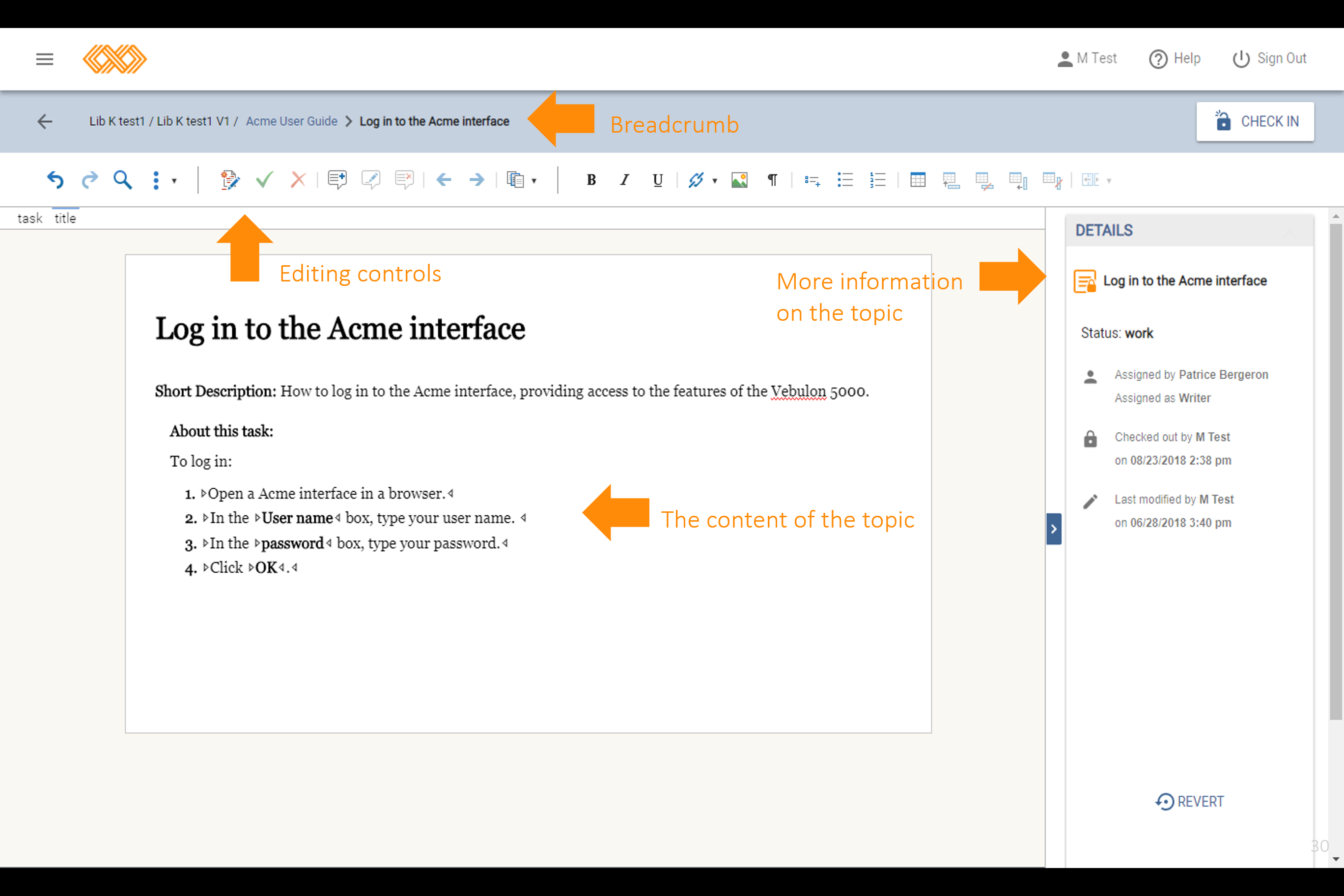Open the M Test user profile

(1087, 59)
